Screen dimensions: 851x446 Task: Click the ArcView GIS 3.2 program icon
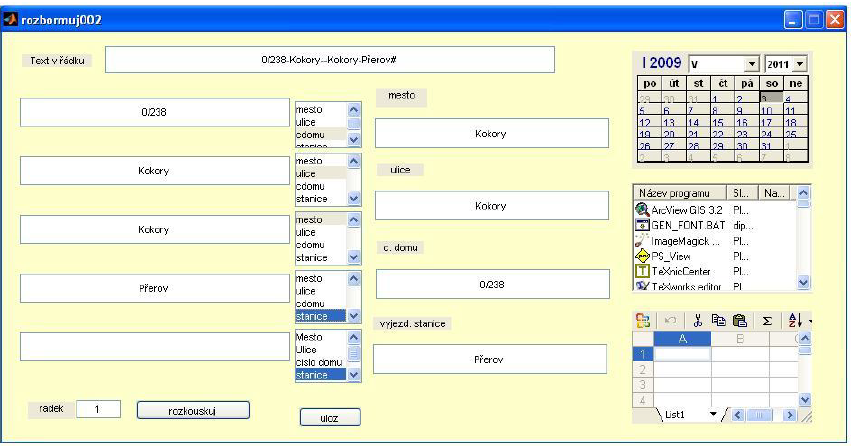click(x=643, y=210)
